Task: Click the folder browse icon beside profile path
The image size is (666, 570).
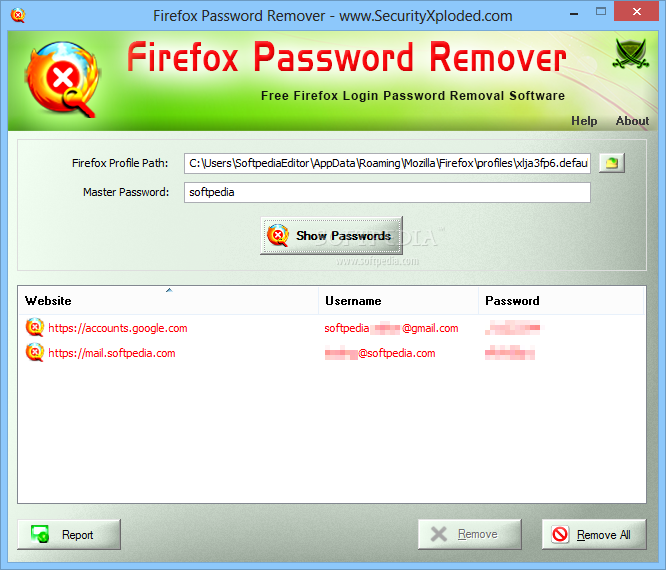Action: 612,163
